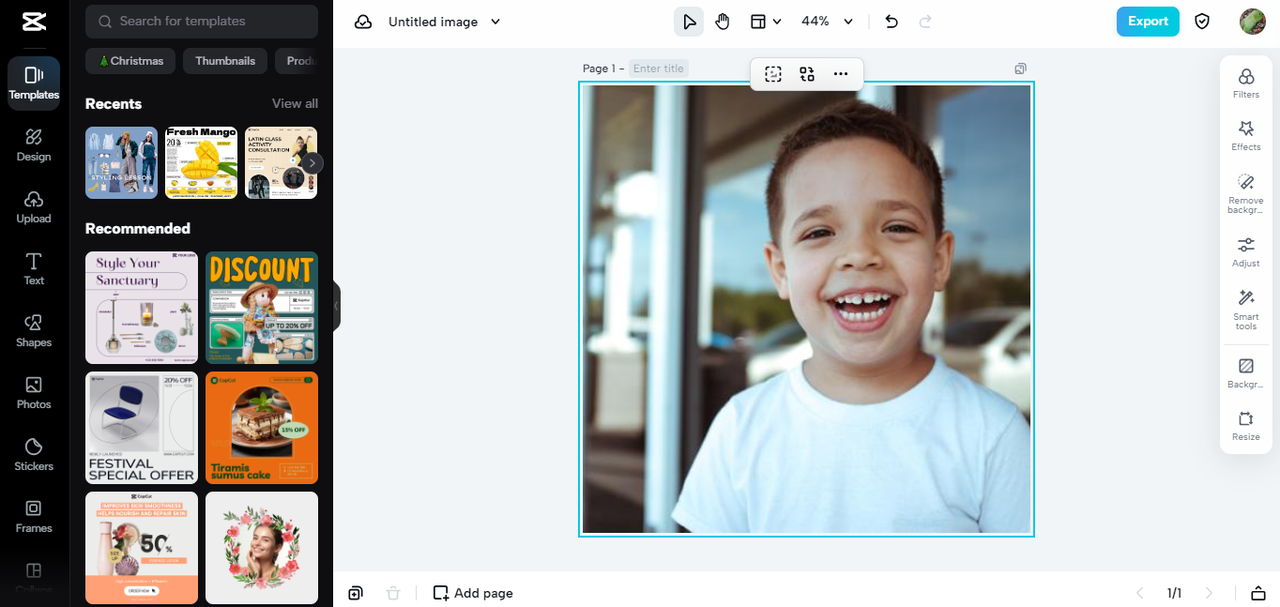
Task: Open the Styling Lesson recent template
Action: [122, 163]
